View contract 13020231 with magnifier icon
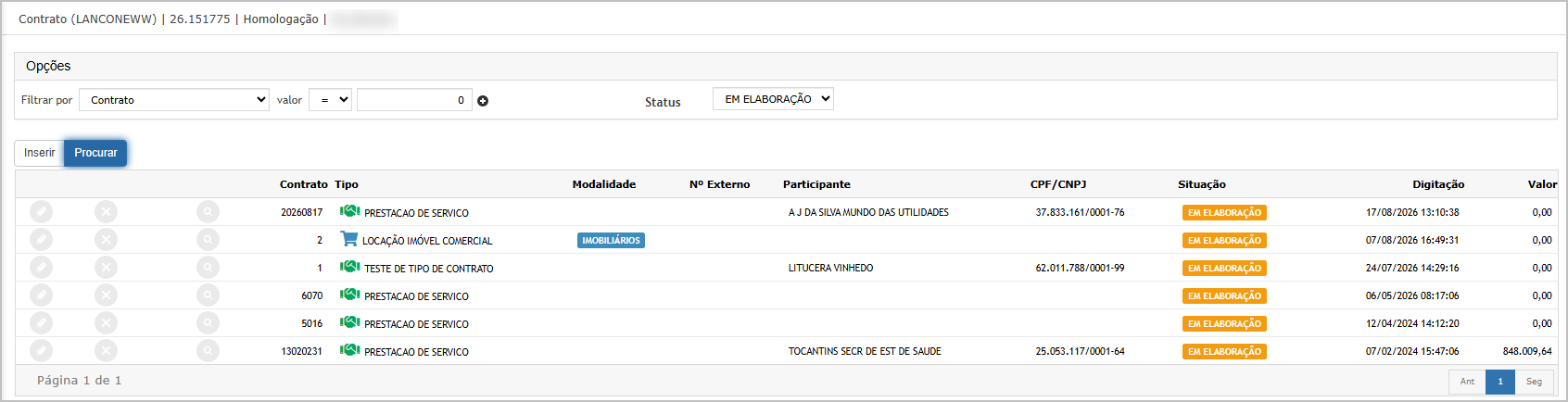The height and width of the screenshot is (402, 1568). pyautogui.click(x=208, y=351)
